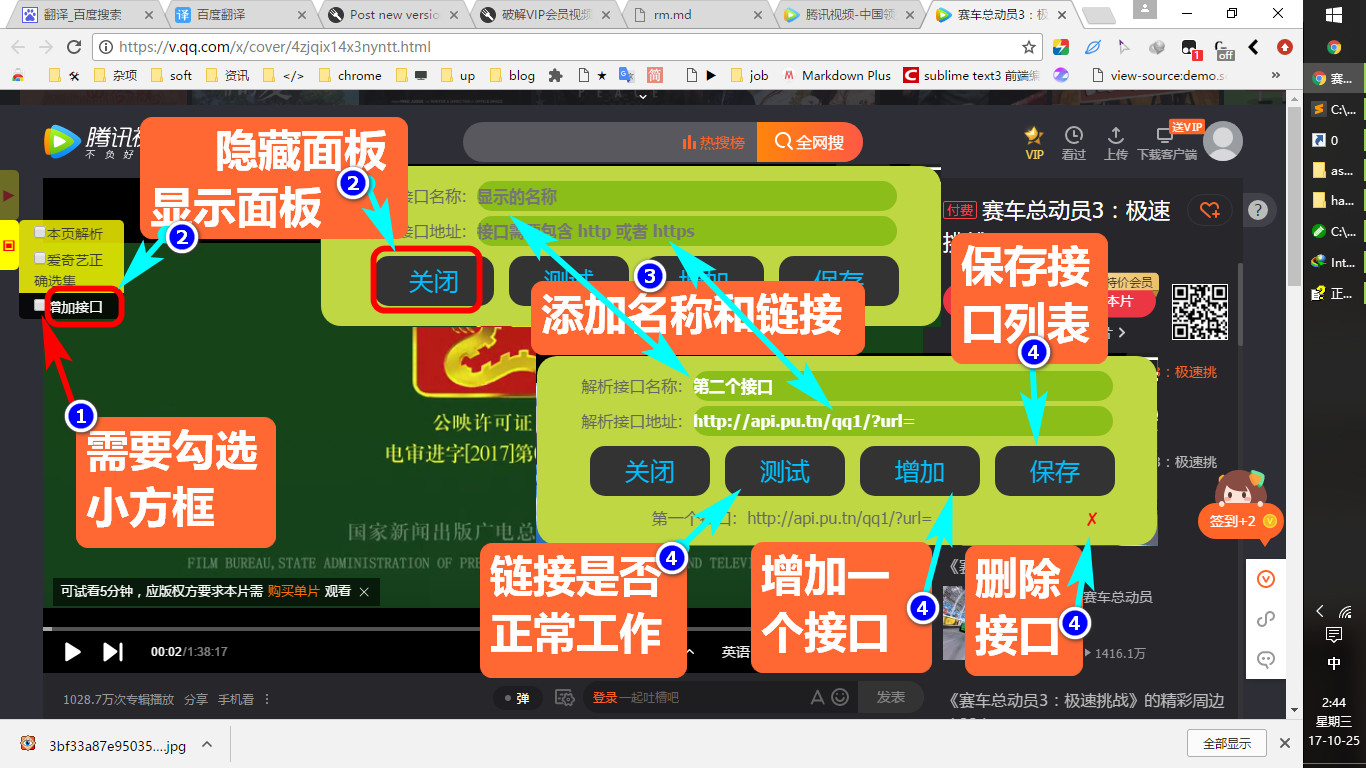Image resolution: width=1366 pixels, height=768 pixels.
Task: Click the QR code image
Action: pos(1200,312)
